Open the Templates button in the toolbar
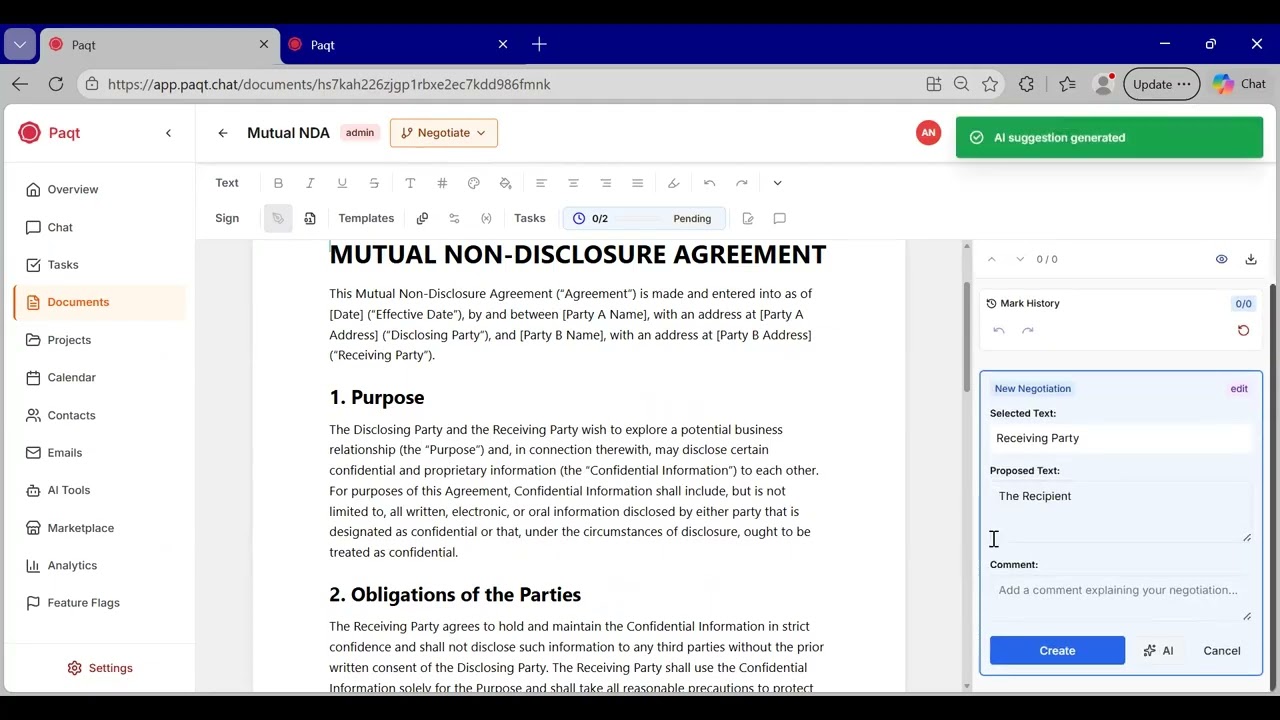The height and width of the screenshot is (720, 1280). tap(366, 218)
